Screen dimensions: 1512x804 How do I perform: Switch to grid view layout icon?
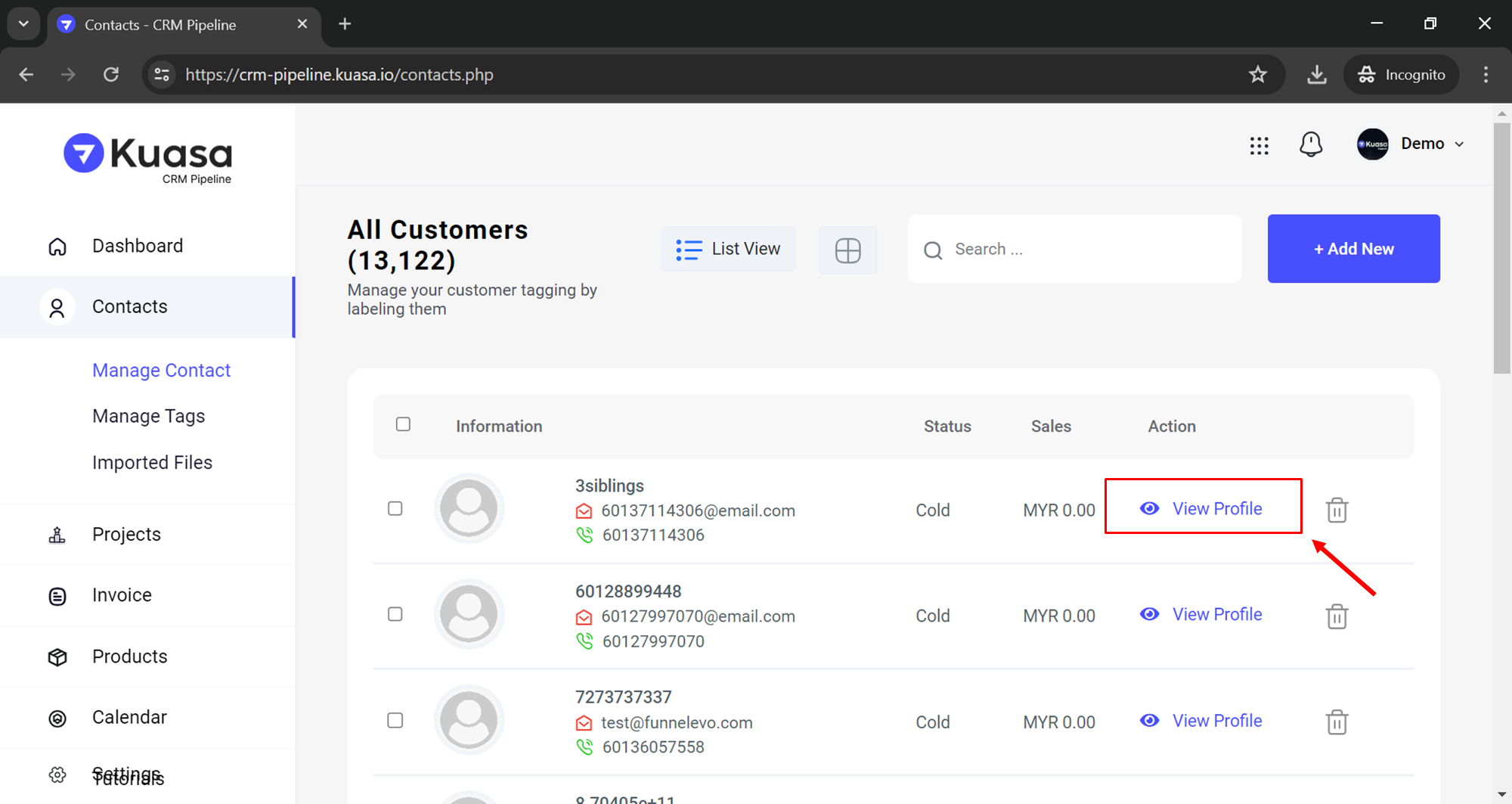(847, 250)
